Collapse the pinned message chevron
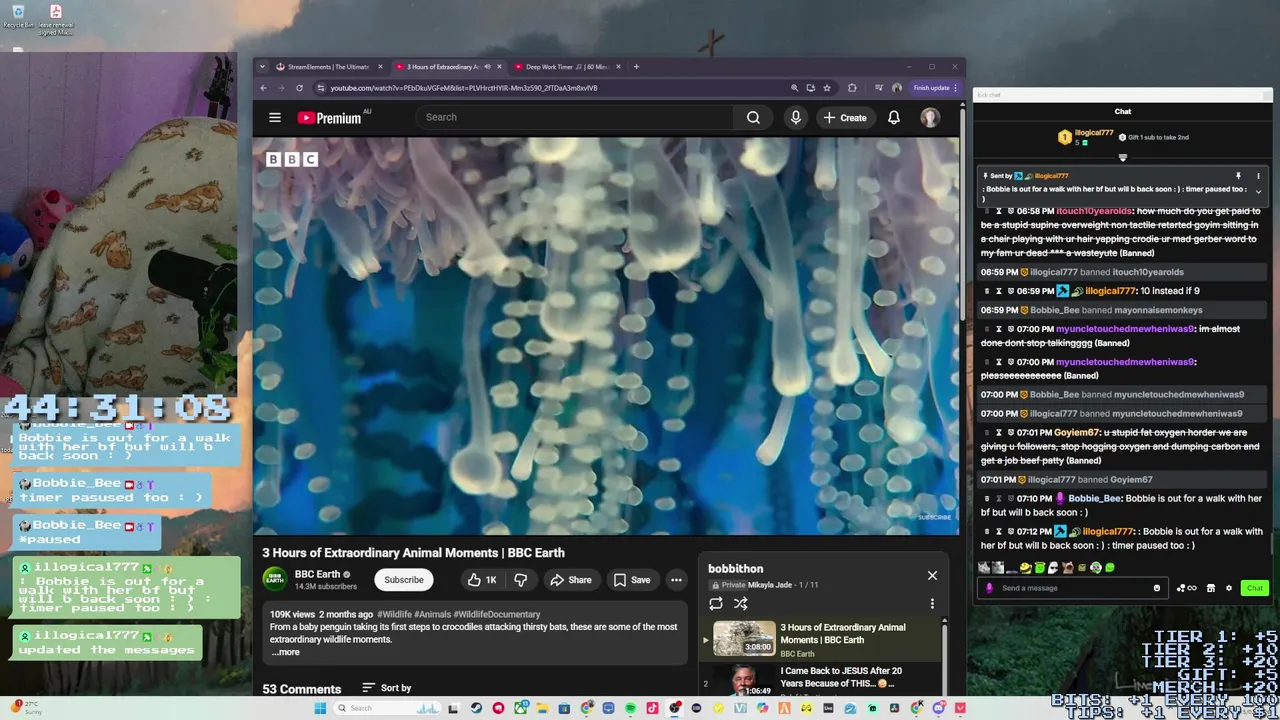1280x720 pixels. pos(1258,190)
